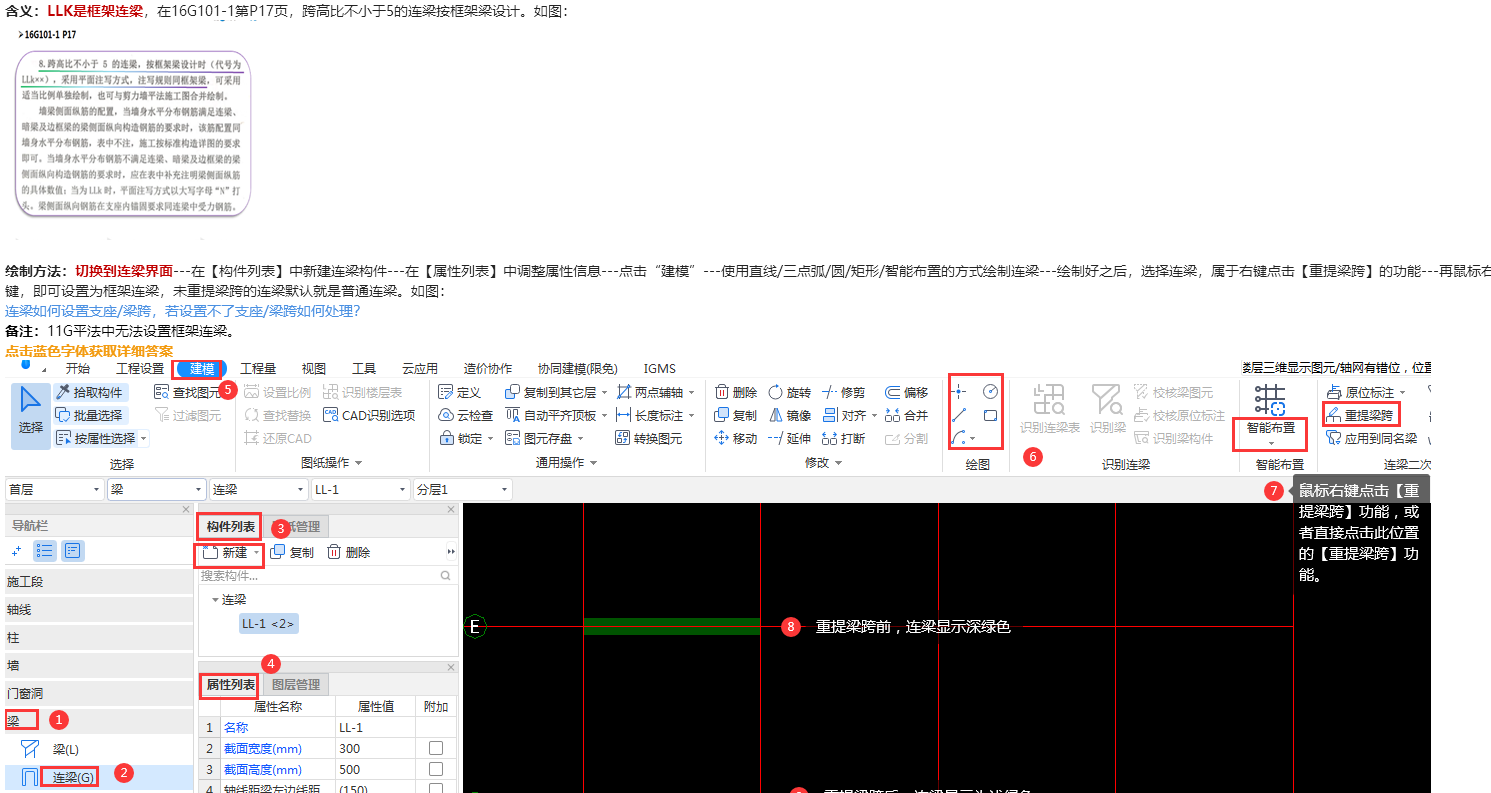Screen dimensions: 1491x793
Task: Close the 导航栏 panel
Action: [x=185, y=510]
